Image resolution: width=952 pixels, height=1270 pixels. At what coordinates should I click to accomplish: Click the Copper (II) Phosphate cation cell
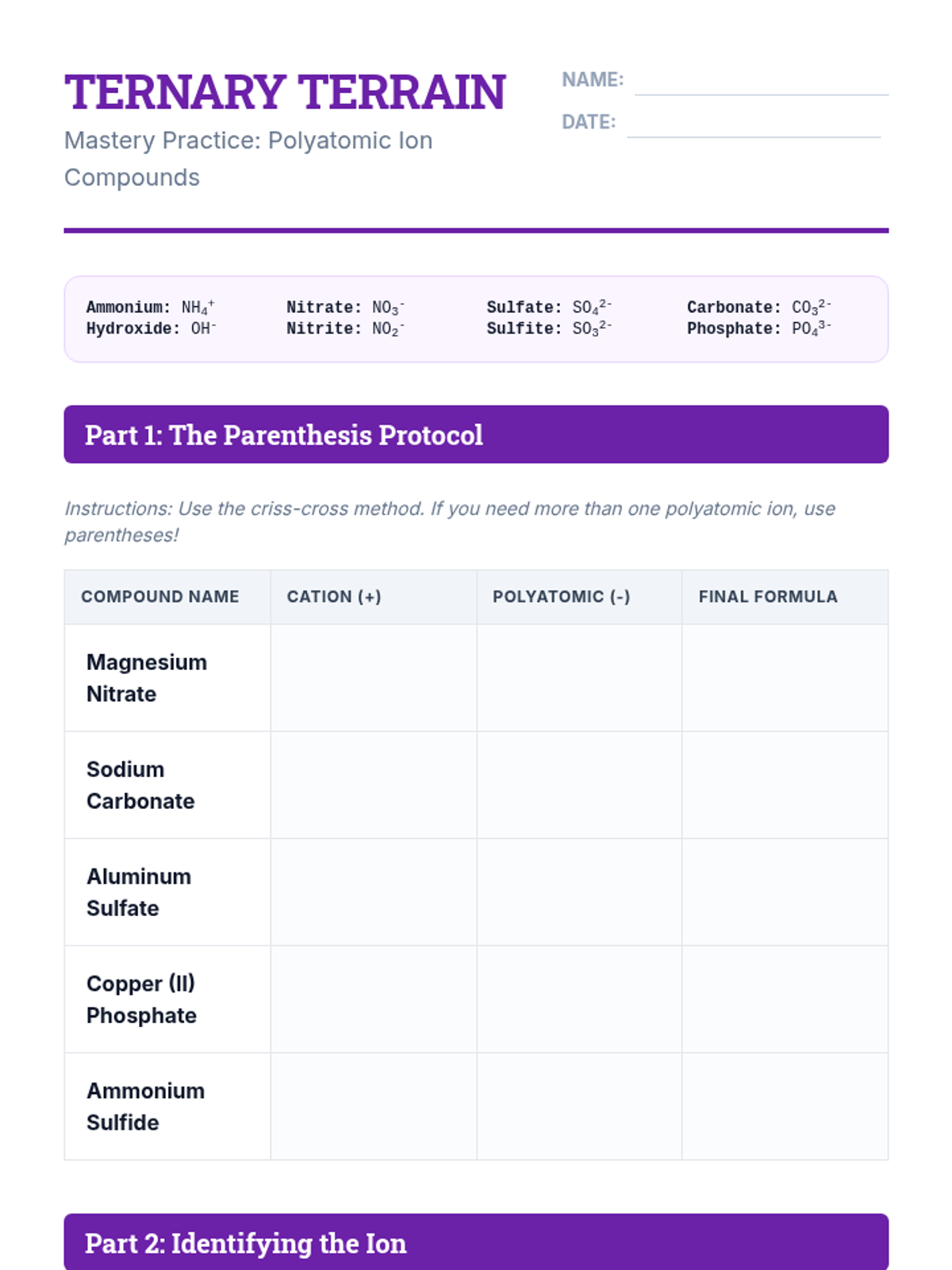tap(374, 999)
